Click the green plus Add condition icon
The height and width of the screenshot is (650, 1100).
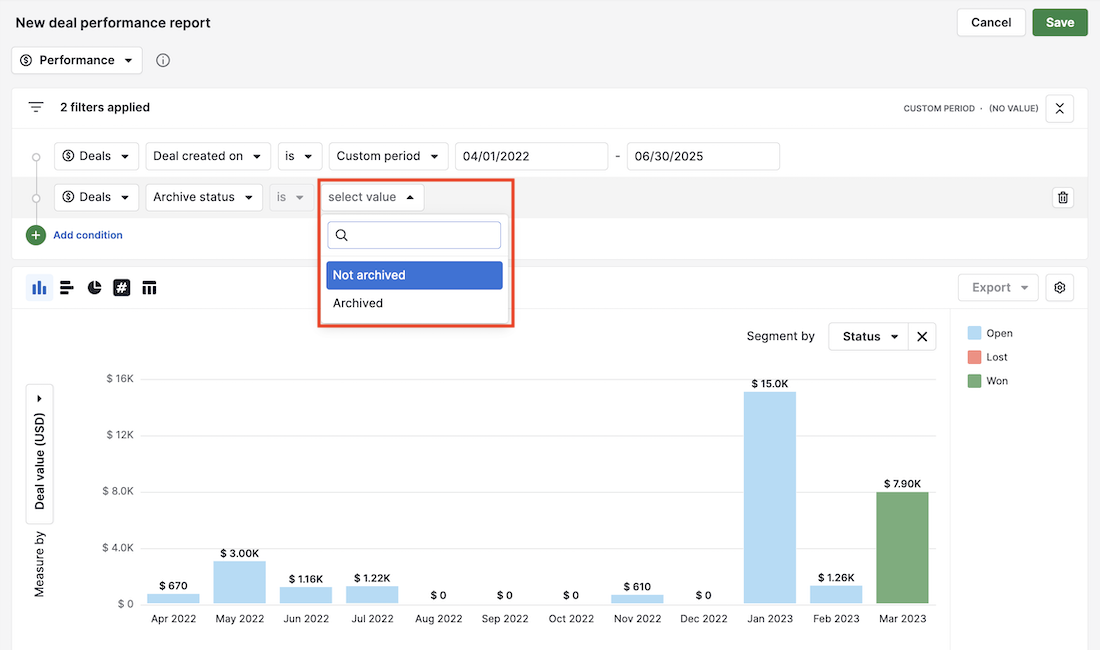(x=36, y=235)
